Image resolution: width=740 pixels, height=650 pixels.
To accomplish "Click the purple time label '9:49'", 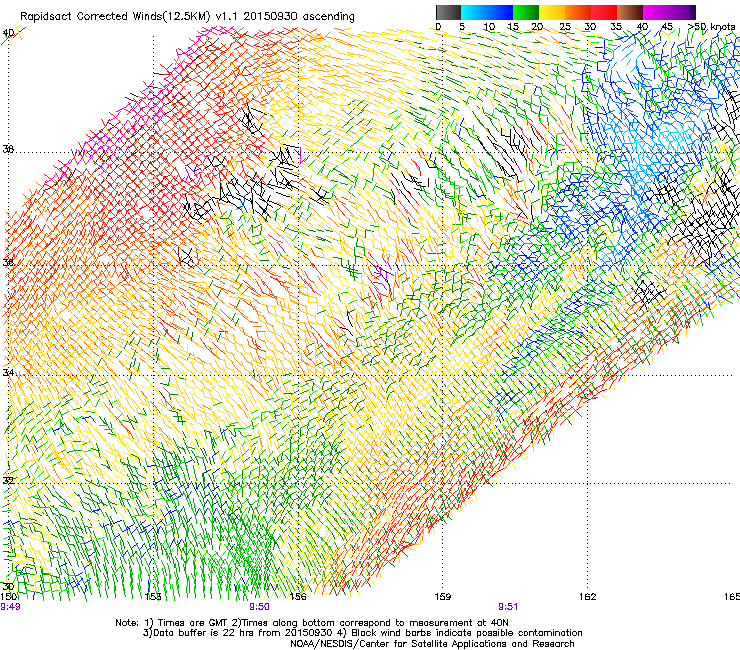I will click(x=10, y=607).
